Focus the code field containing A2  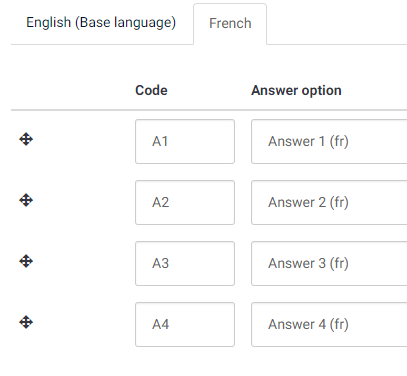click(185, 203)
